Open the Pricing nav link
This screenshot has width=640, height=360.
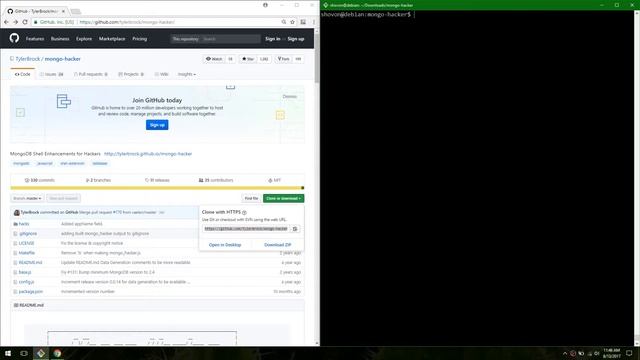point(140,39)
